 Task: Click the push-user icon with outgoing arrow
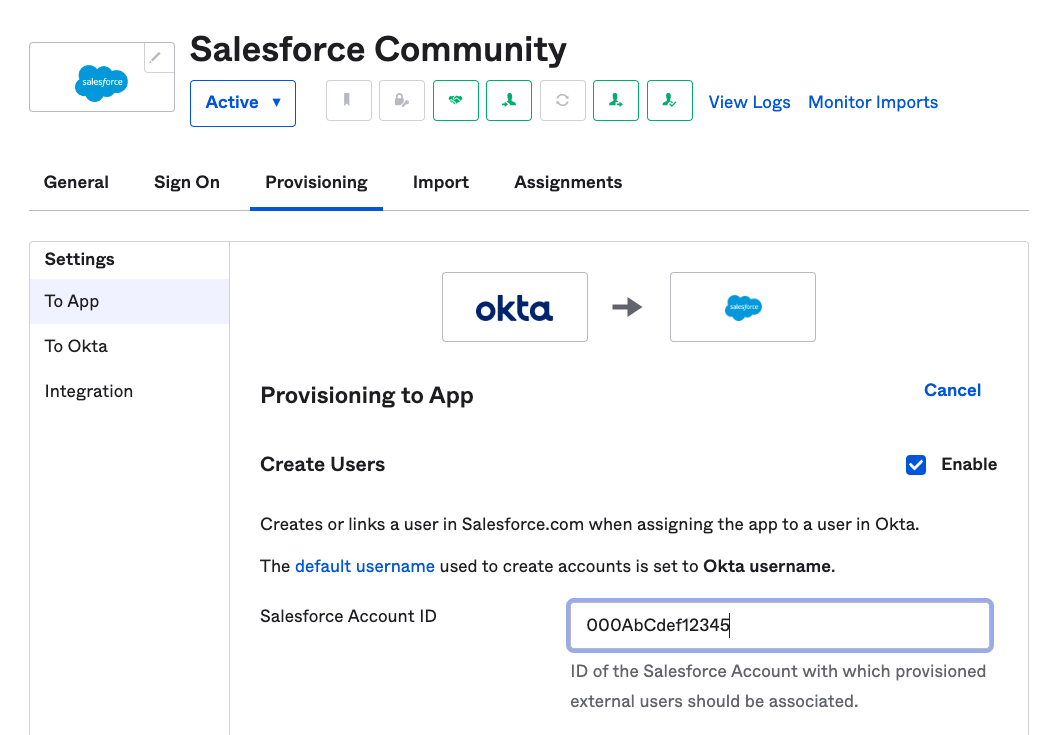coord(616,100)
